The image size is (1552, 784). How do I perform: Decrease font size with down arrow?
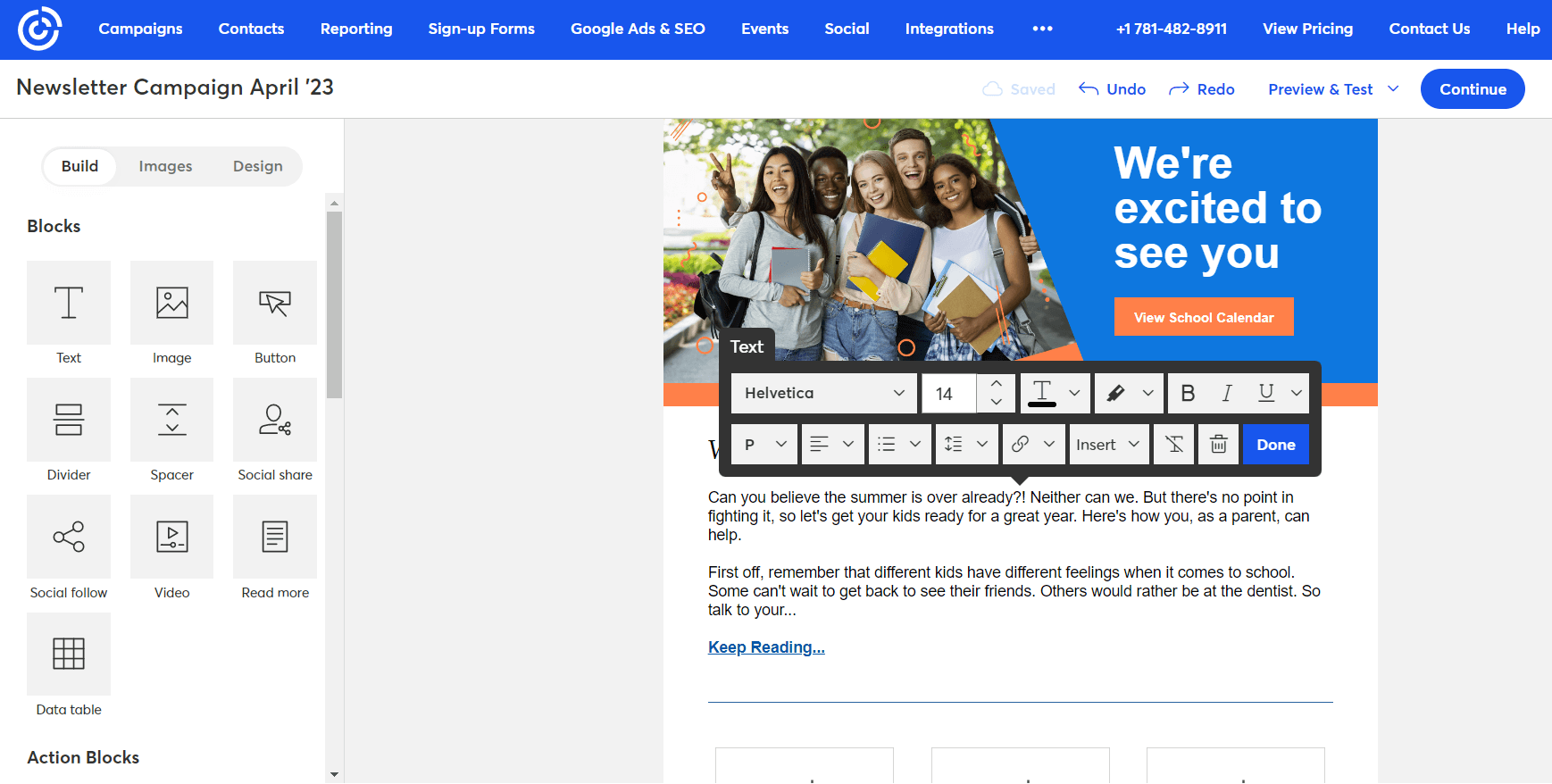pyautogui.click(x=997, y=403)
